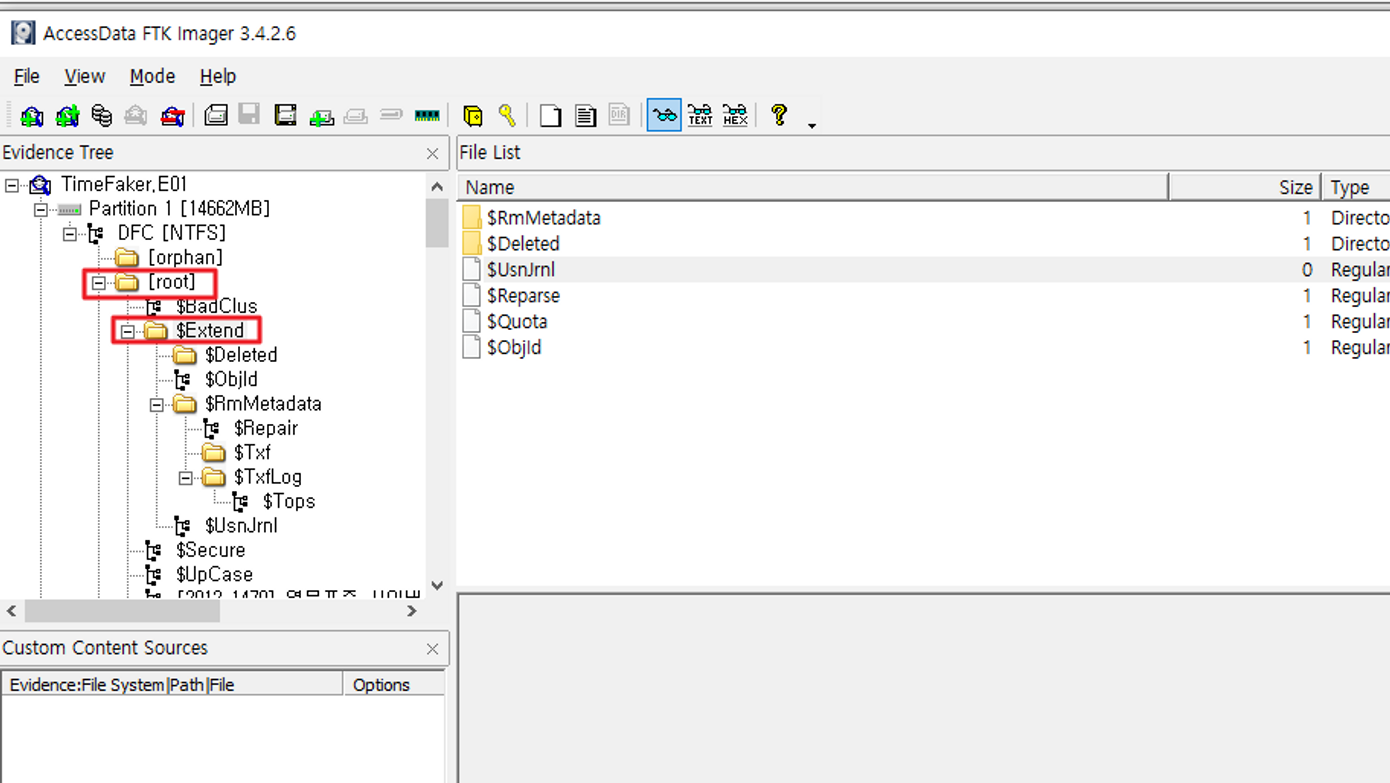Close the Evidence Tree panel
The width and height of the screenshot is (1390, 783).
pyautogui.click(x=432, y=153)
